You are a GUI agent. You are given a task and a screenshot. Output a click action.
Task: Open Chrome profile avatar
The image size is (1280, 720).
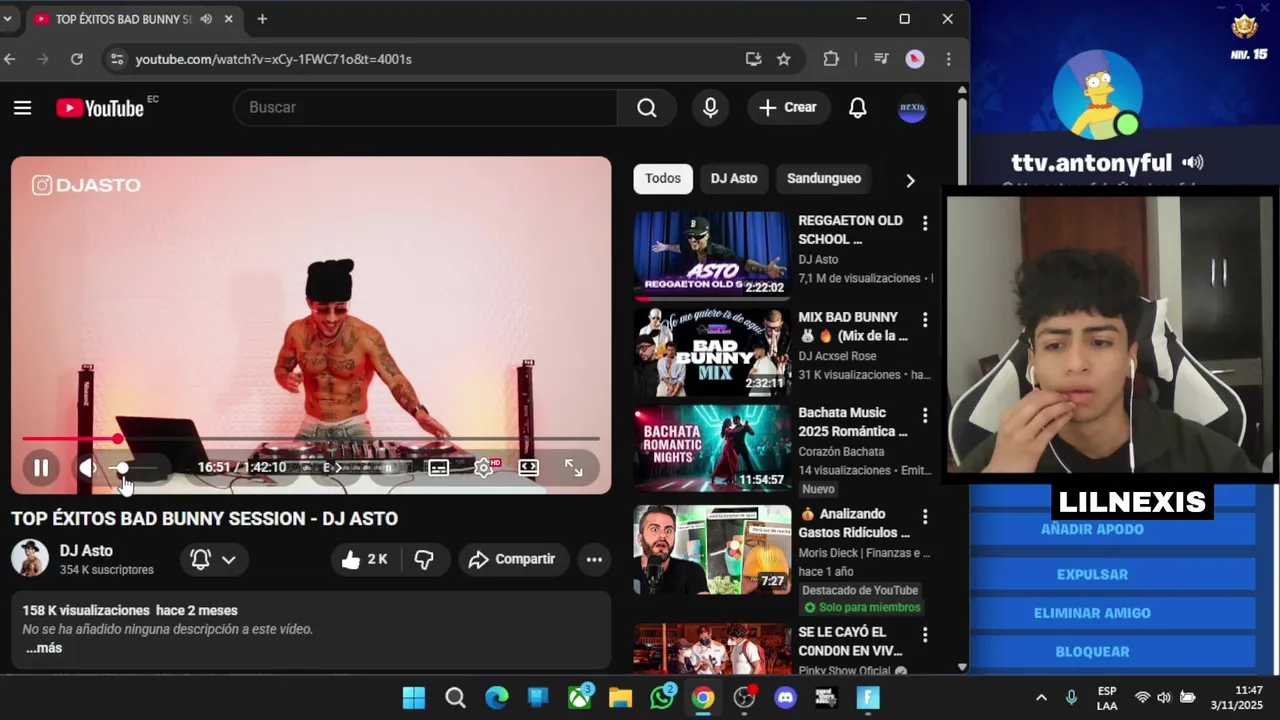(x=914, y=59)
